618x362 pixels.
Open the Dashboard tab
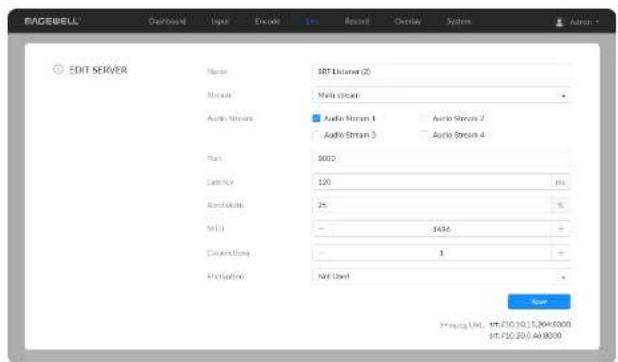click(167, 21)
